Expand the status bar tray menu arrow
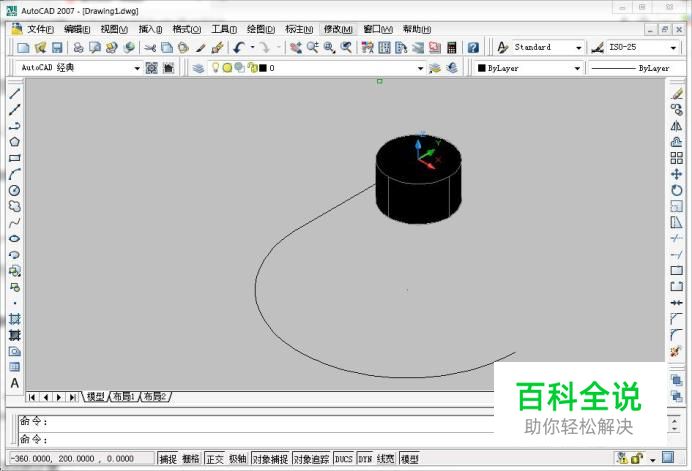 653,460
